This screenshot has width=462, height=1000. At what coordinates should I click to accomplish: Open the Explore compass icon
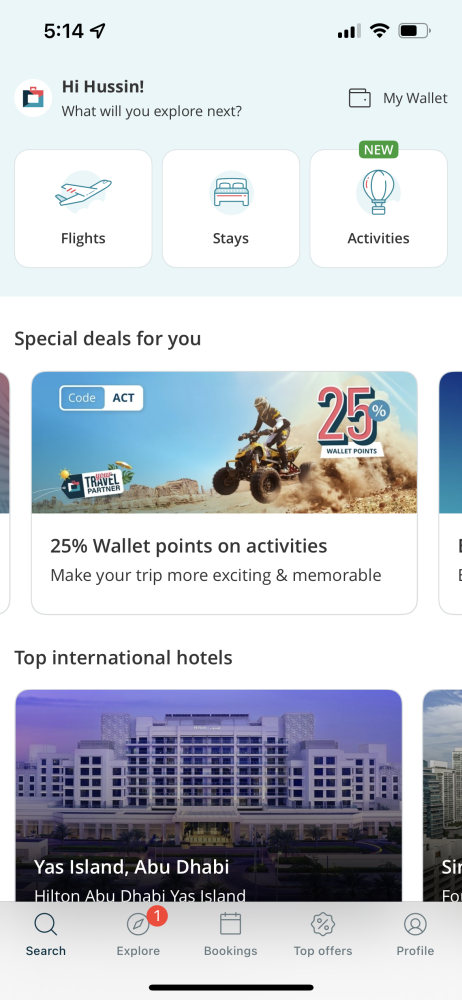coord(138,924)
